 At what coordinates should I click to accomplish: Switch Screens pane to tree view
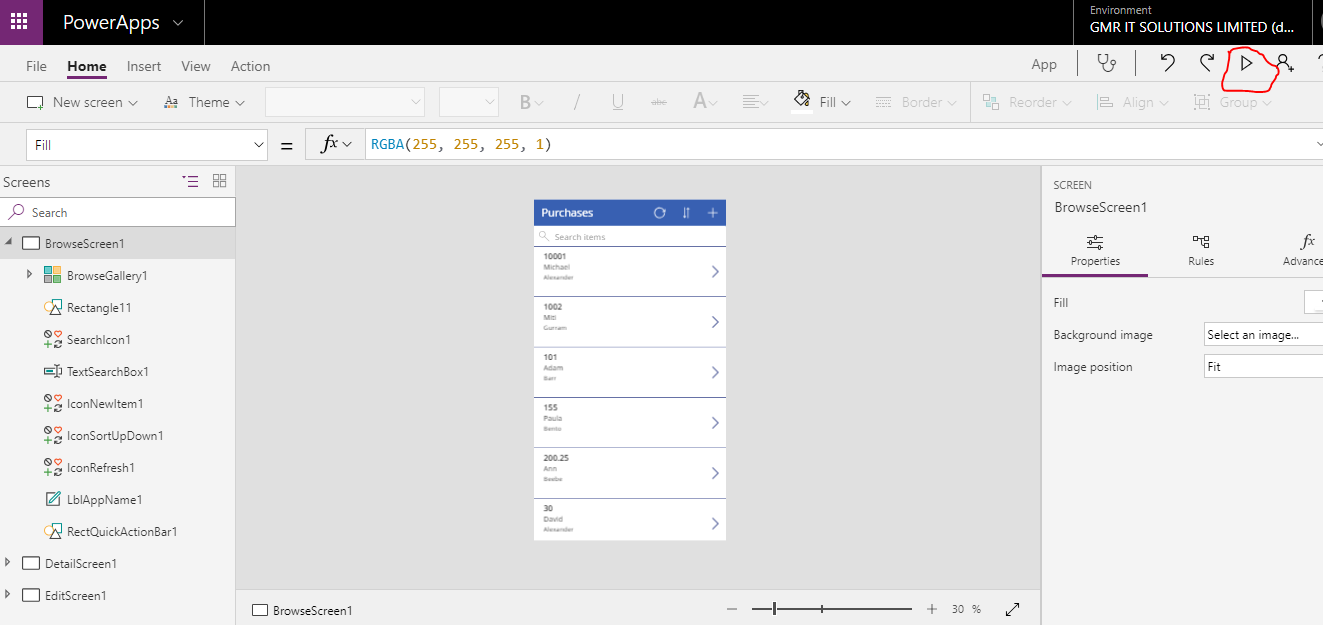pyautogui.click(x=190, y=181)
